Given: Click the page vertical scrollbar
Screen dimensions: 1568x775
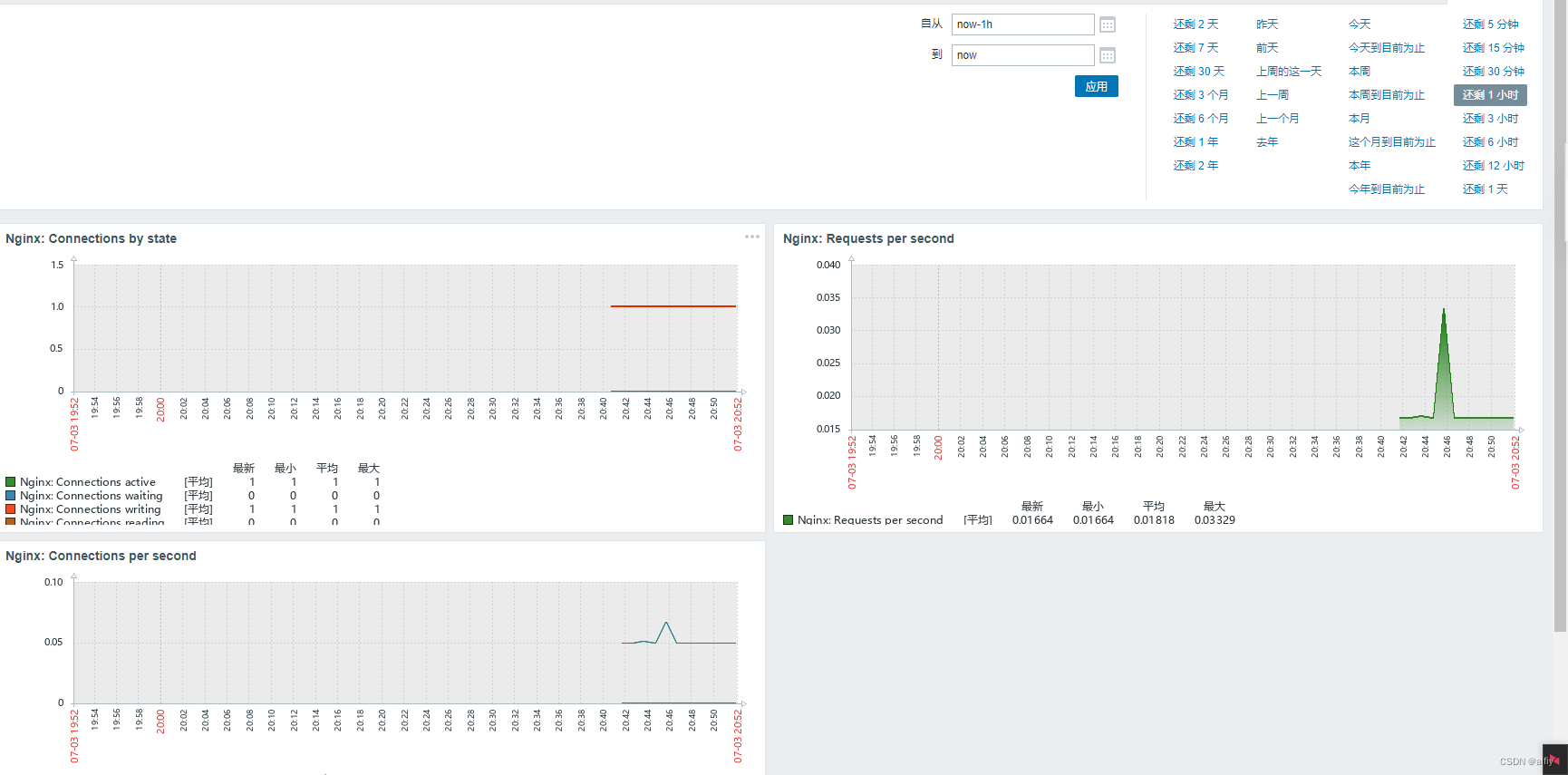Looking at the screenshot, I should pyautogui.click(x=1561, y=317).
